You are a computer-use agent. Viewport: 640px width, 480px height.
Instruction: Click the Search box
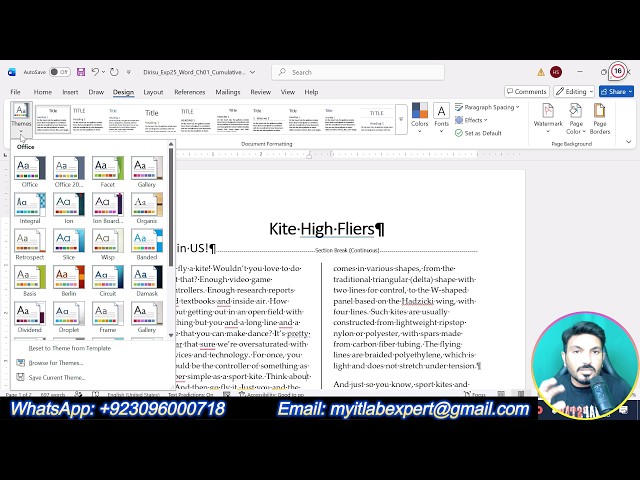point(358,72)
